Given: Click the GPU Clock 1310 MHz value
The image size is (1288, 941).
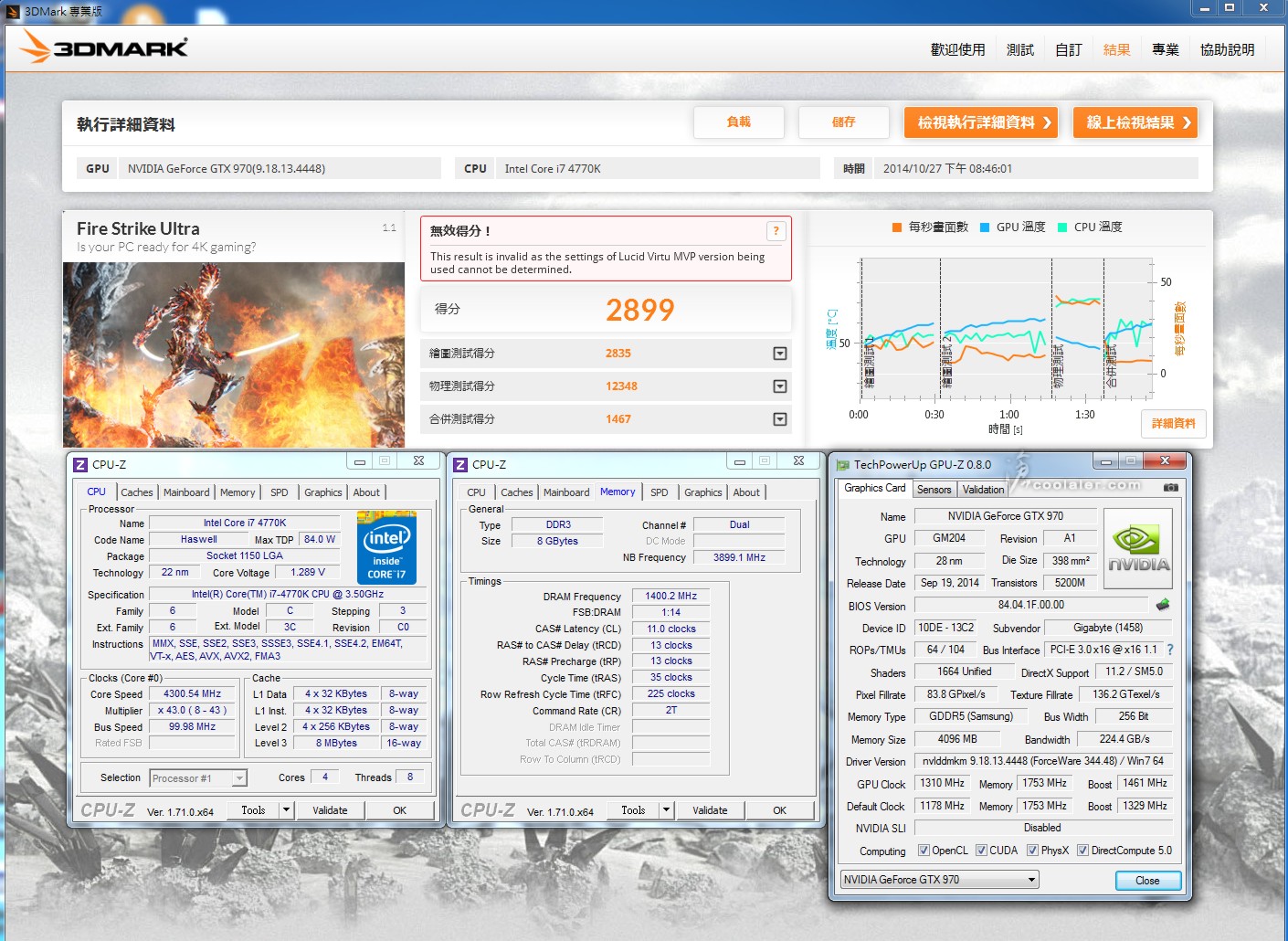Looking at the screenshot, I should click(942, 784).
